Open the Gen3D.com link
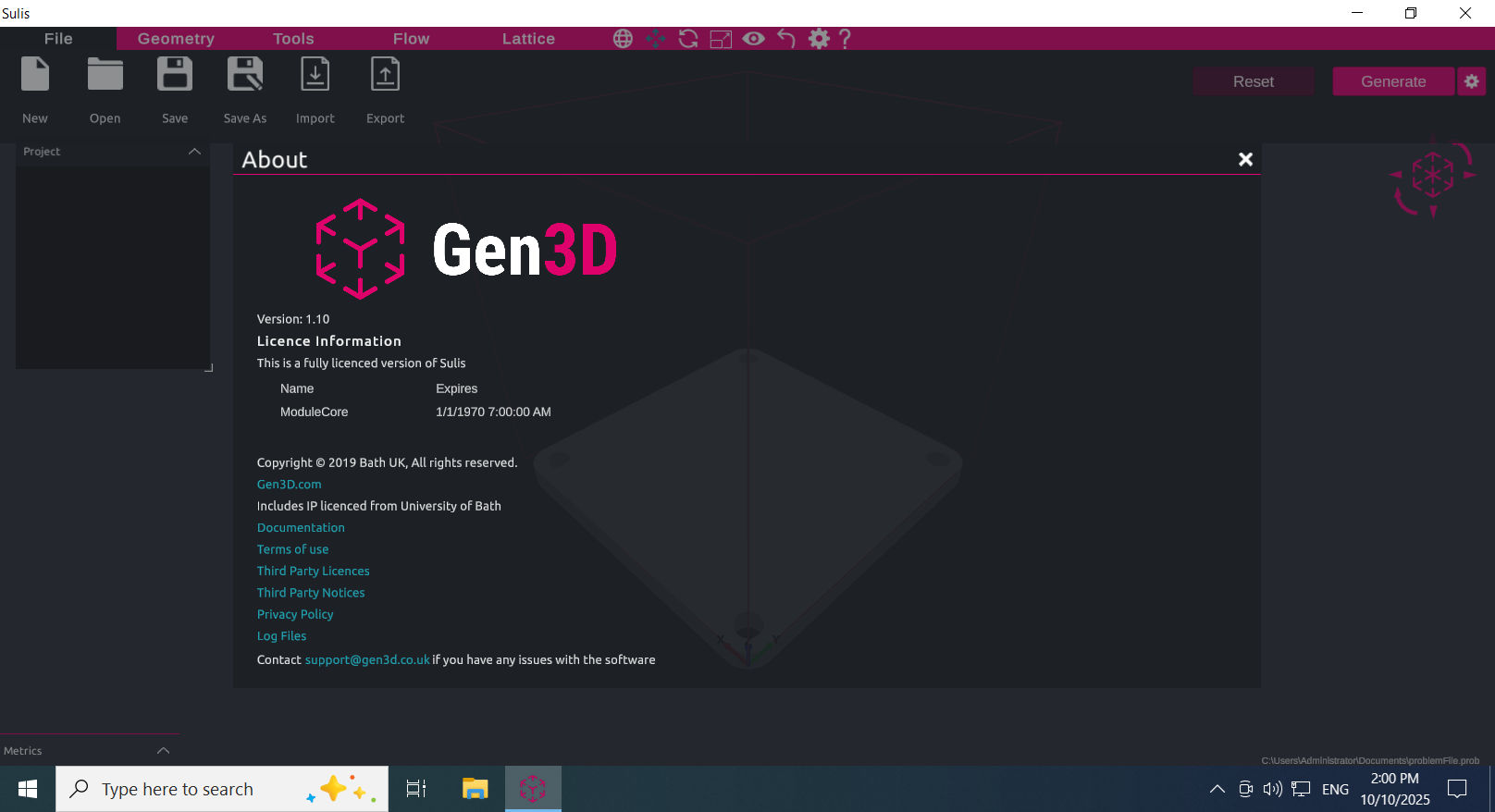Screen dimensions: 1495x812 click(x=290, y=485)
